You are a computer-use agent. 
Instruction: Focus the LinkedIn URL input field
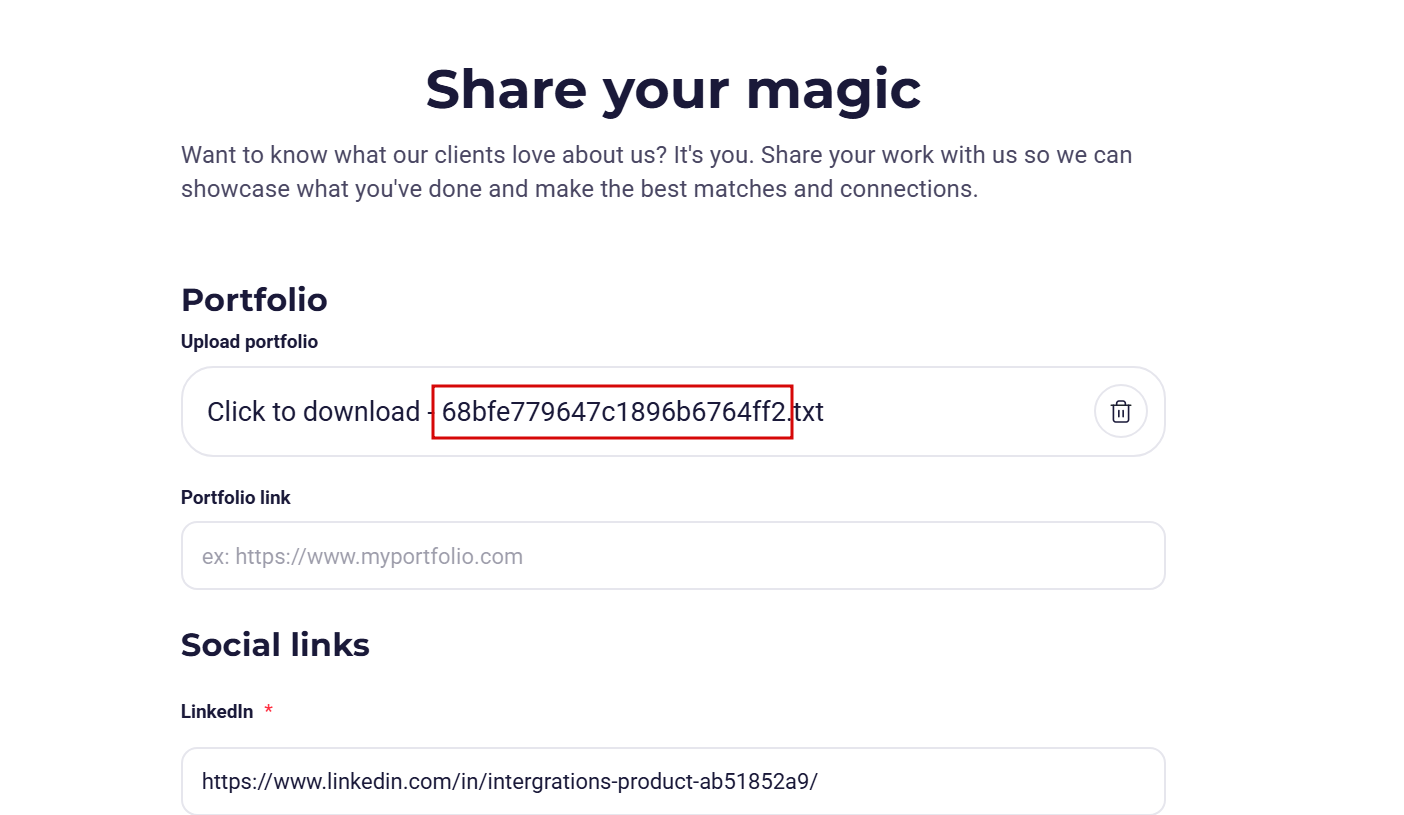[x=673, y=781]
